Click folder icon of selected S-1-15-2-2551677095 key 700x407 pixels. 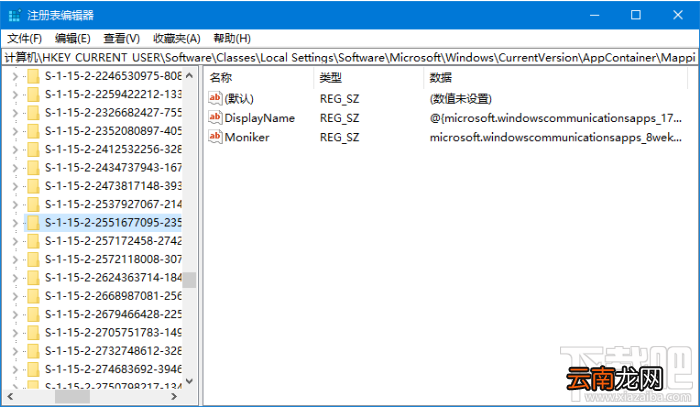point(33,223)
